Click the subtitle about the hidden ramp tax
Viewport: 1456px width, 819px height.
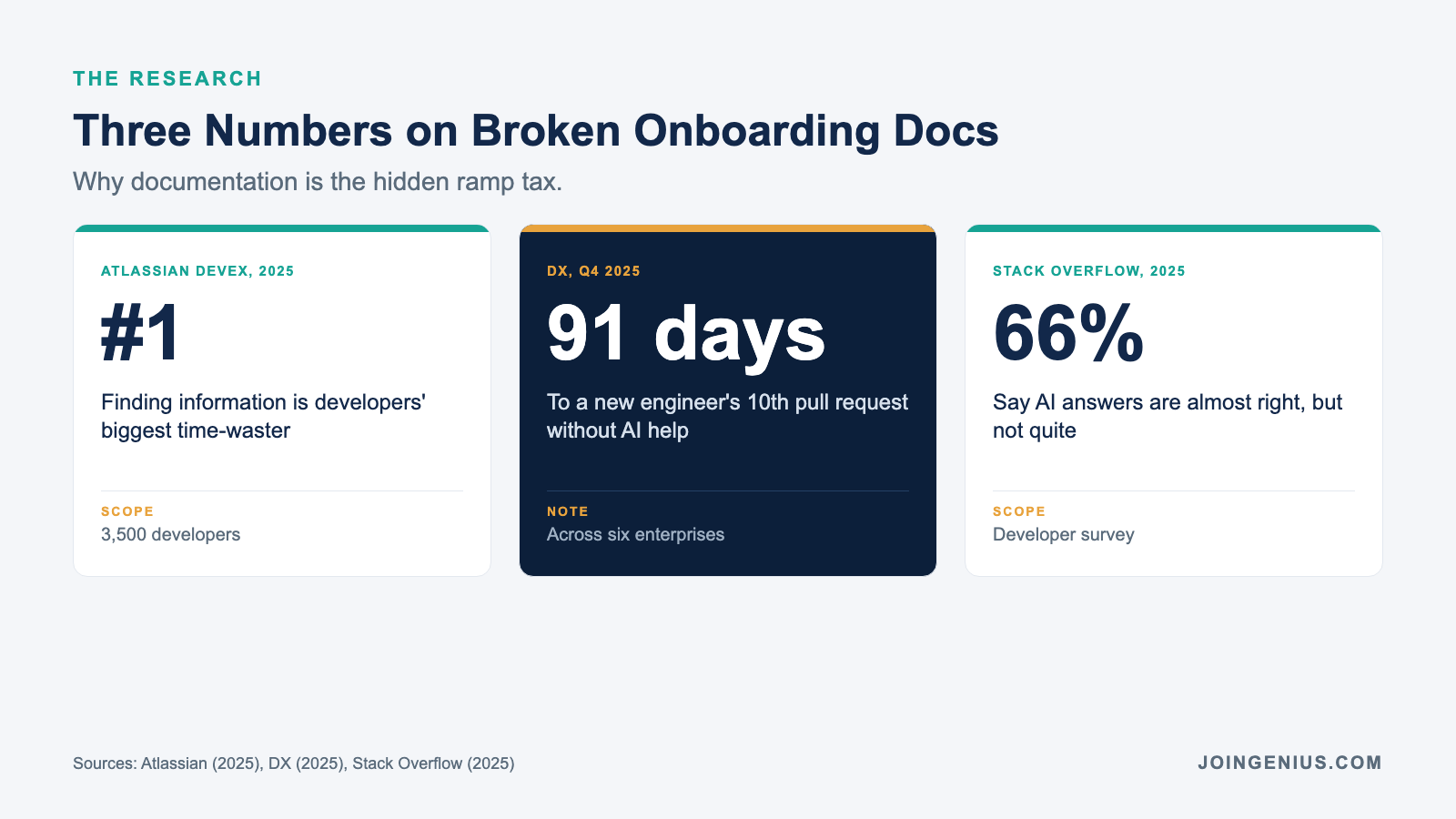[x=318, y=182]
